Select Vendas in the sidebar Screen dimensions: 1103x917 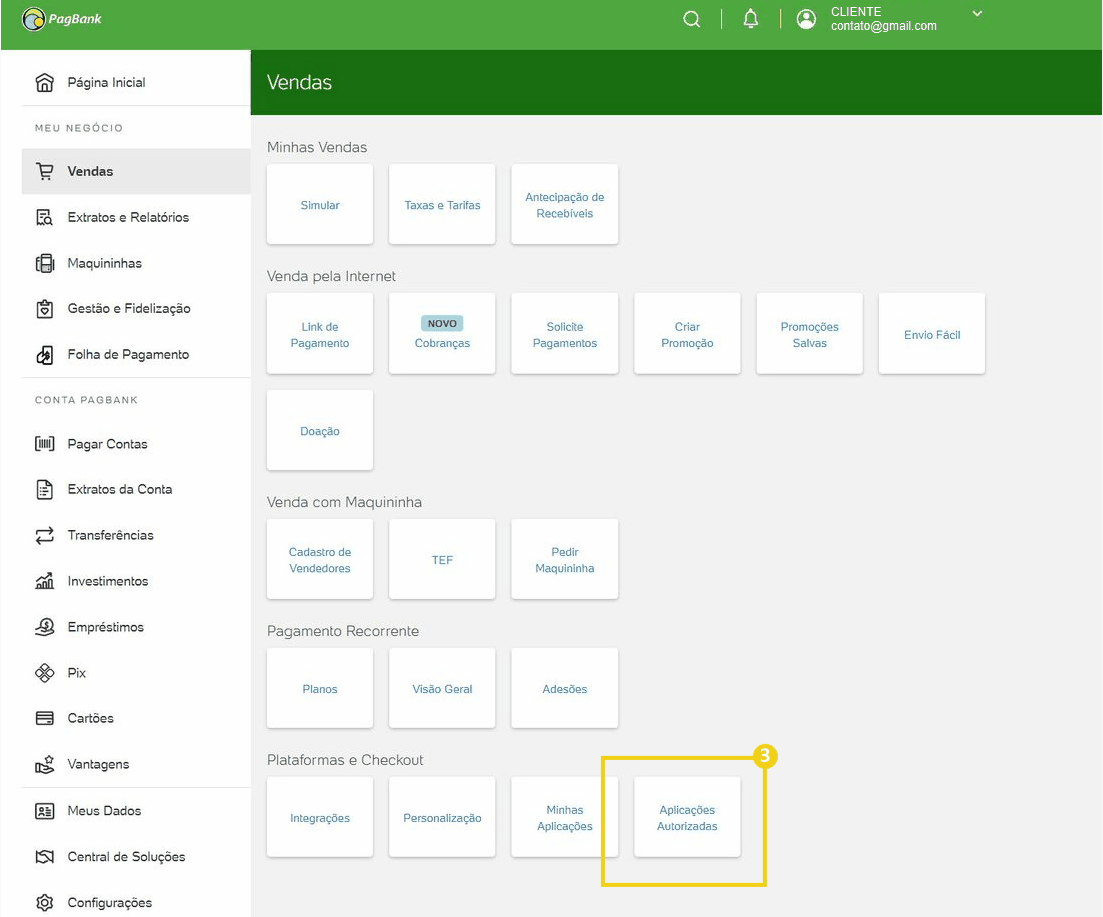pyautogui.click(x=136, y=171)
